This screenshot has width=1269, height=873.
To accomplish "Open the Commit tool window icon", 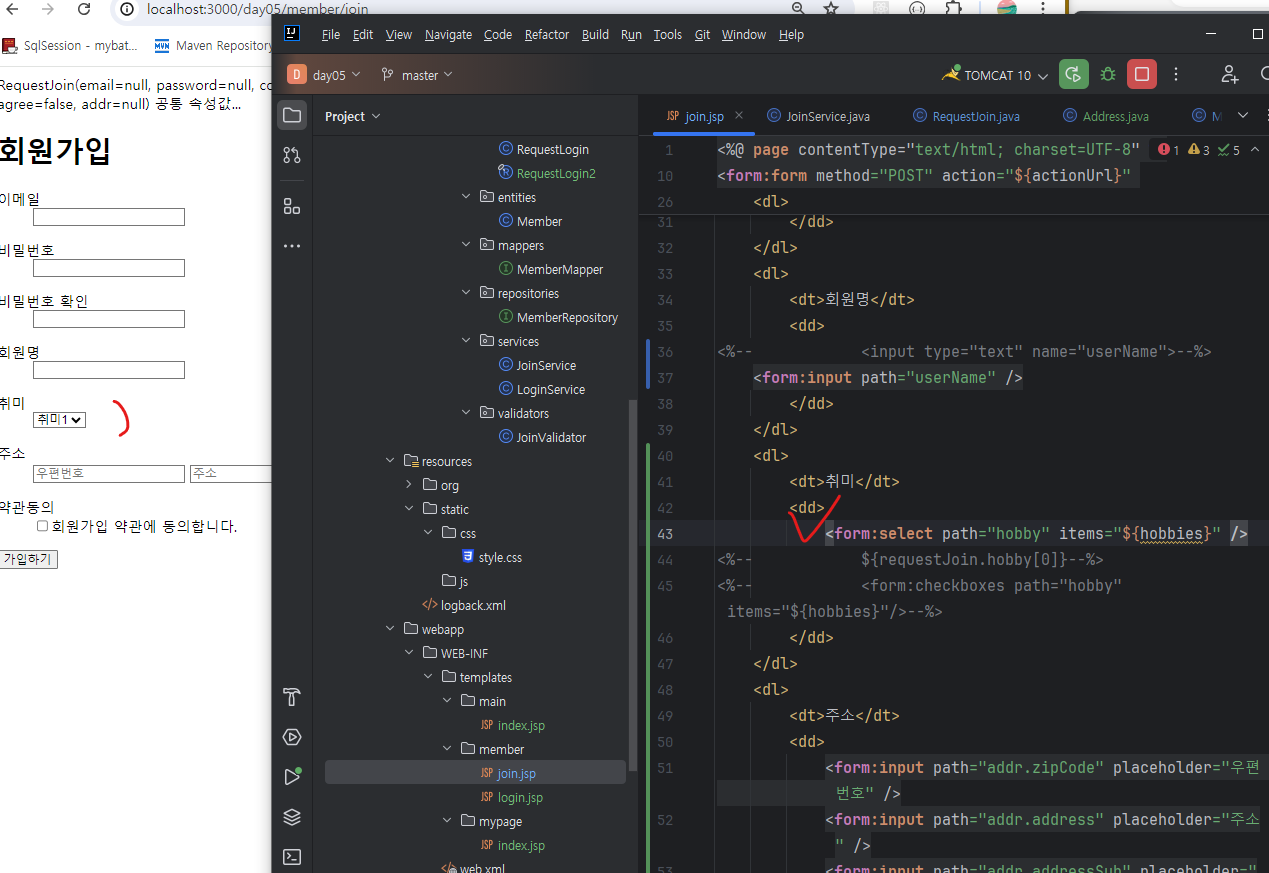I will click(291, 155).
